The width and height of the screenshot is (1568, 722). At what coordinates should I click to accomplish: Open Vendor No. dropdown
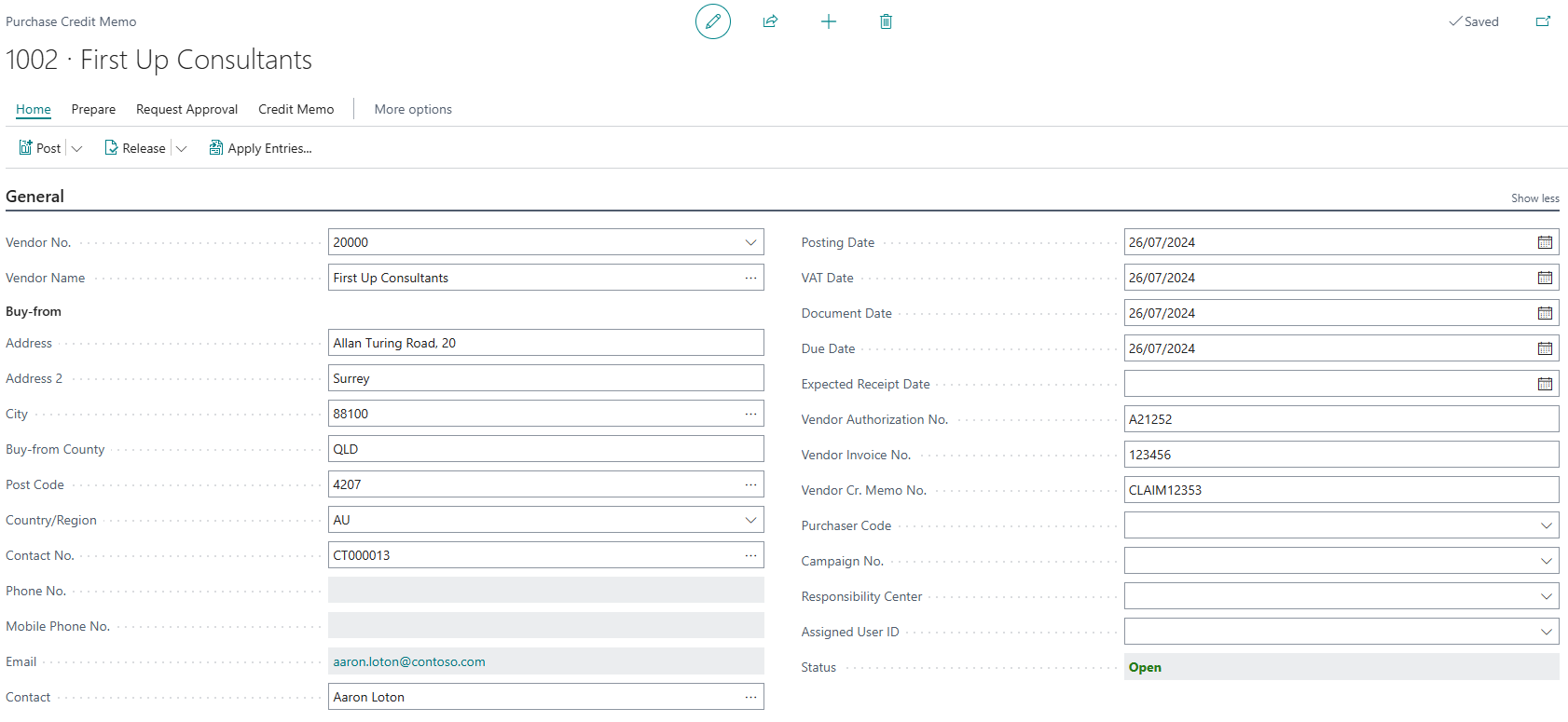(x=750, y=242)
